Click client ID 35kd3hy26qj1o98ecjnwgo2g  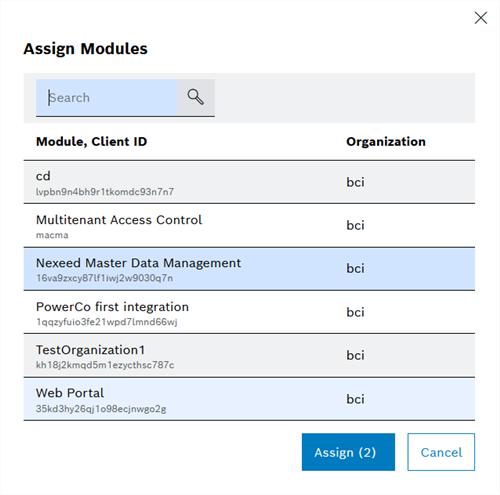(x=101, y=409)
